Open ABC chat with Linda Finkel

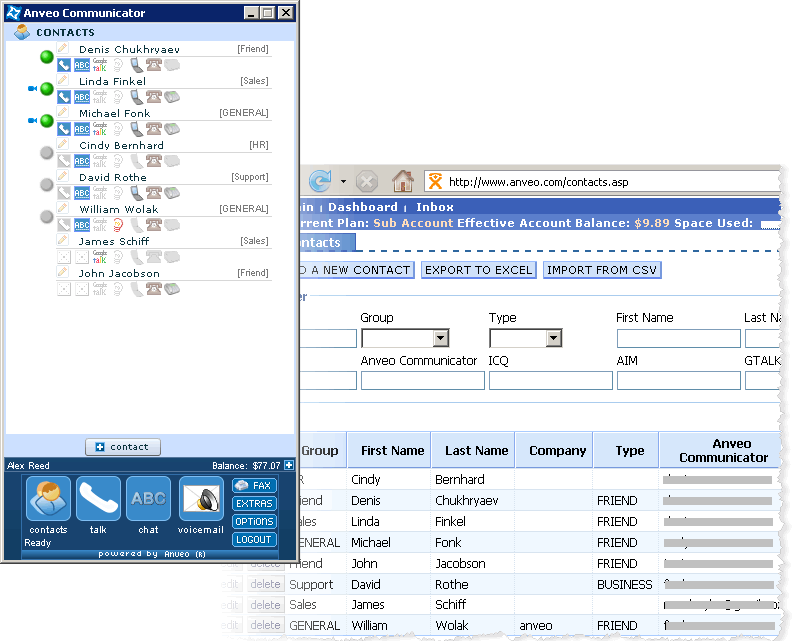(x=82, y=97)
